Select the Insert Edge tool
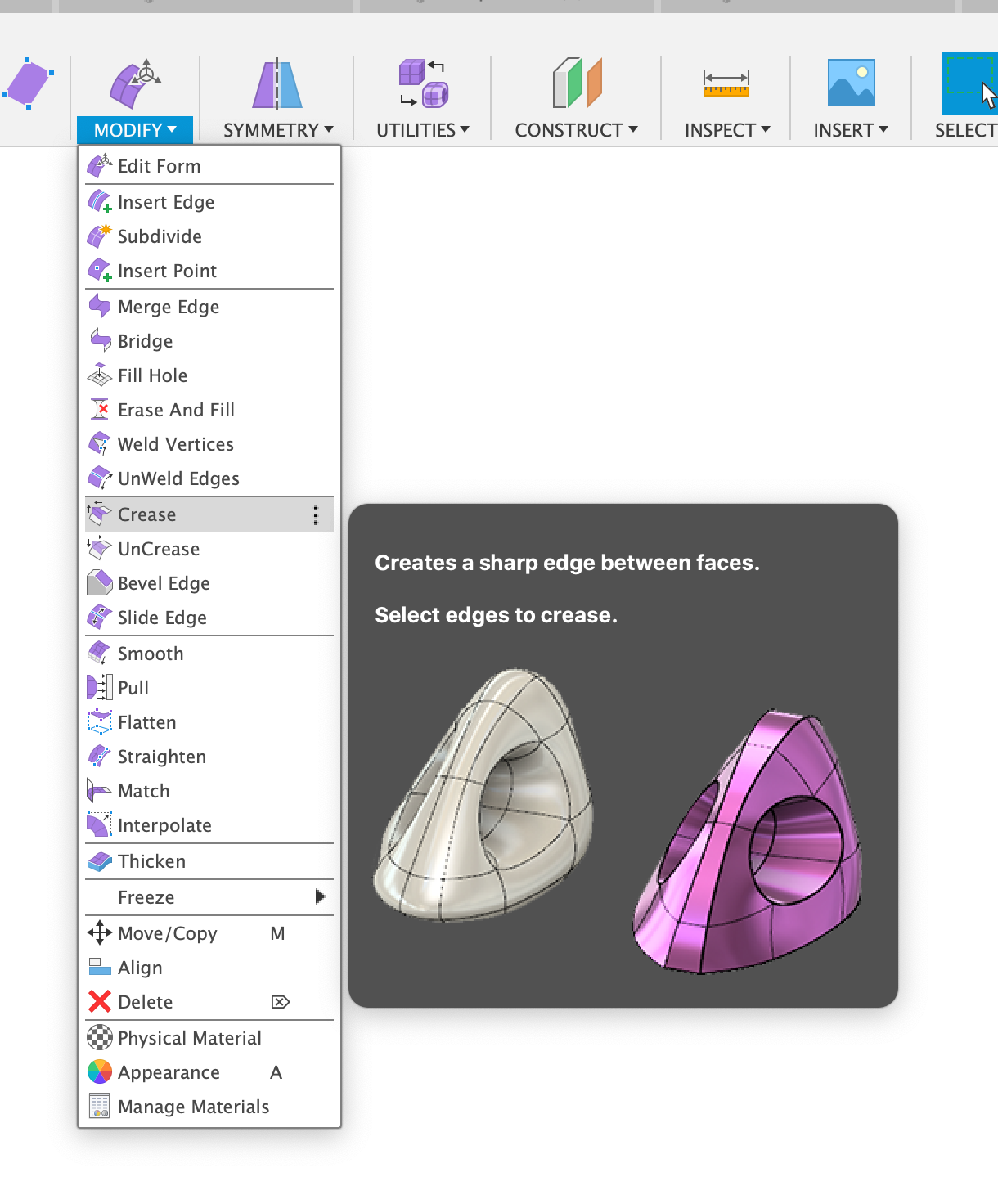The height and width of the screenshot is (1204, 998). (165, 202)
